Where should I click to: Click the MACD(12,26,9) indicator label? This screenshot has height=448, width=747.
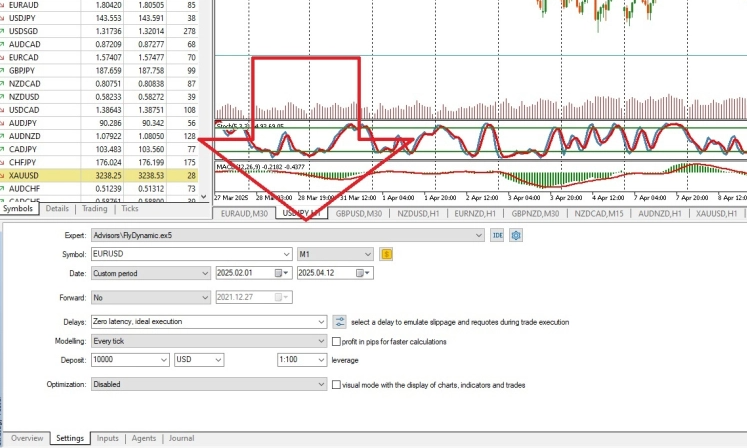coord(260,167)
